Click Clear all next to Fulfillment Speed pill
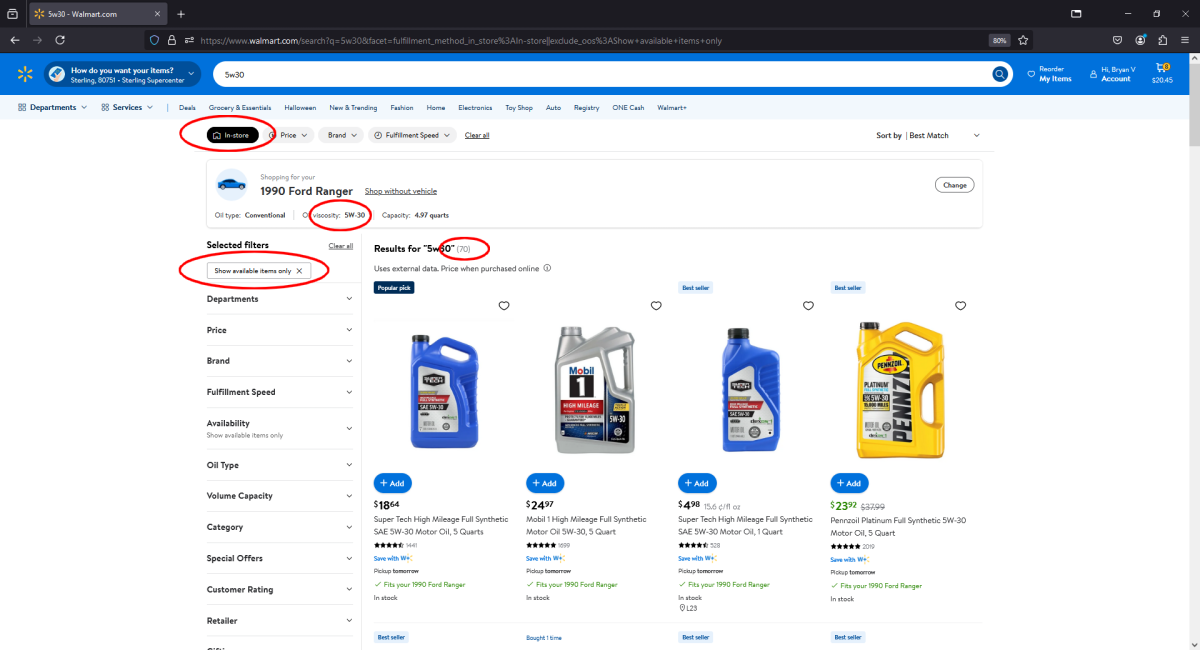Screen dimensions: 1200x650 tap(477, 135)
